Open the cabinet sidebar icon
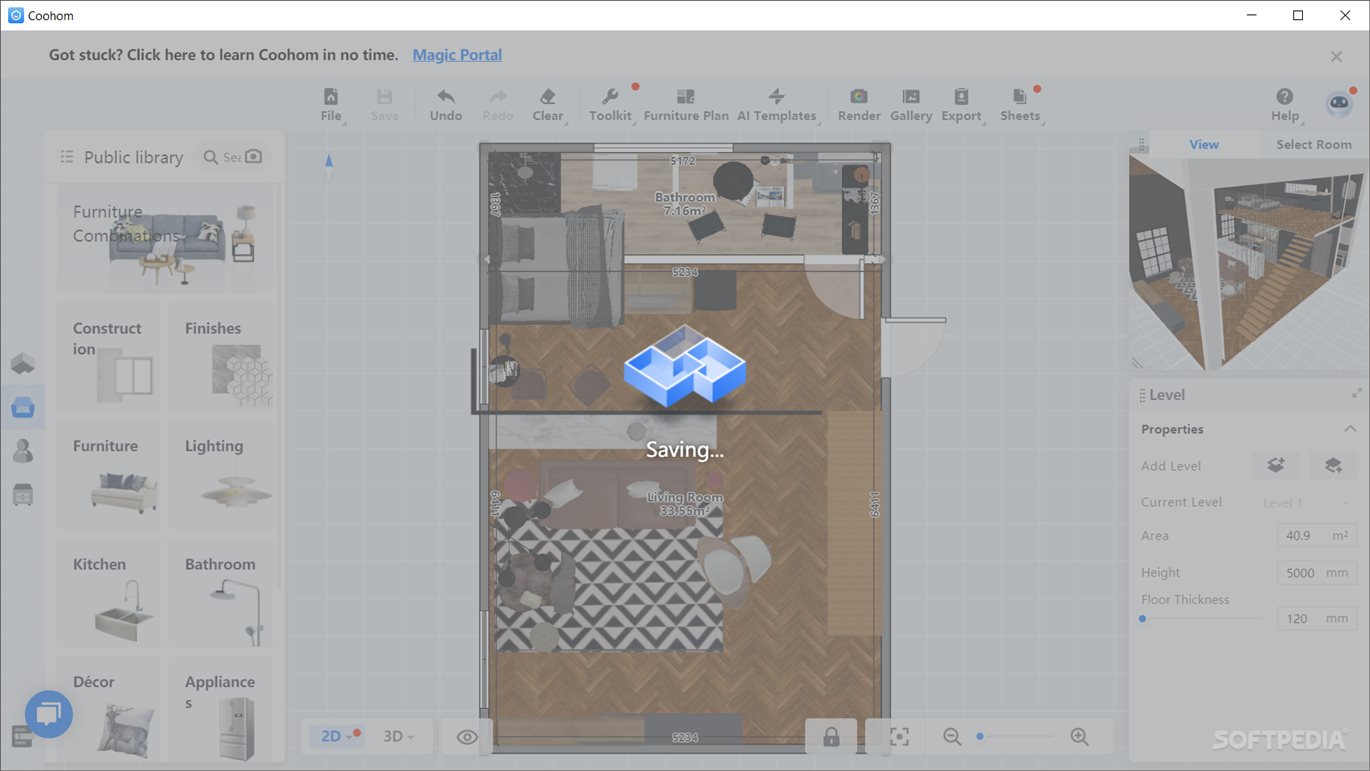The image size is (1370, 771). 23,494
